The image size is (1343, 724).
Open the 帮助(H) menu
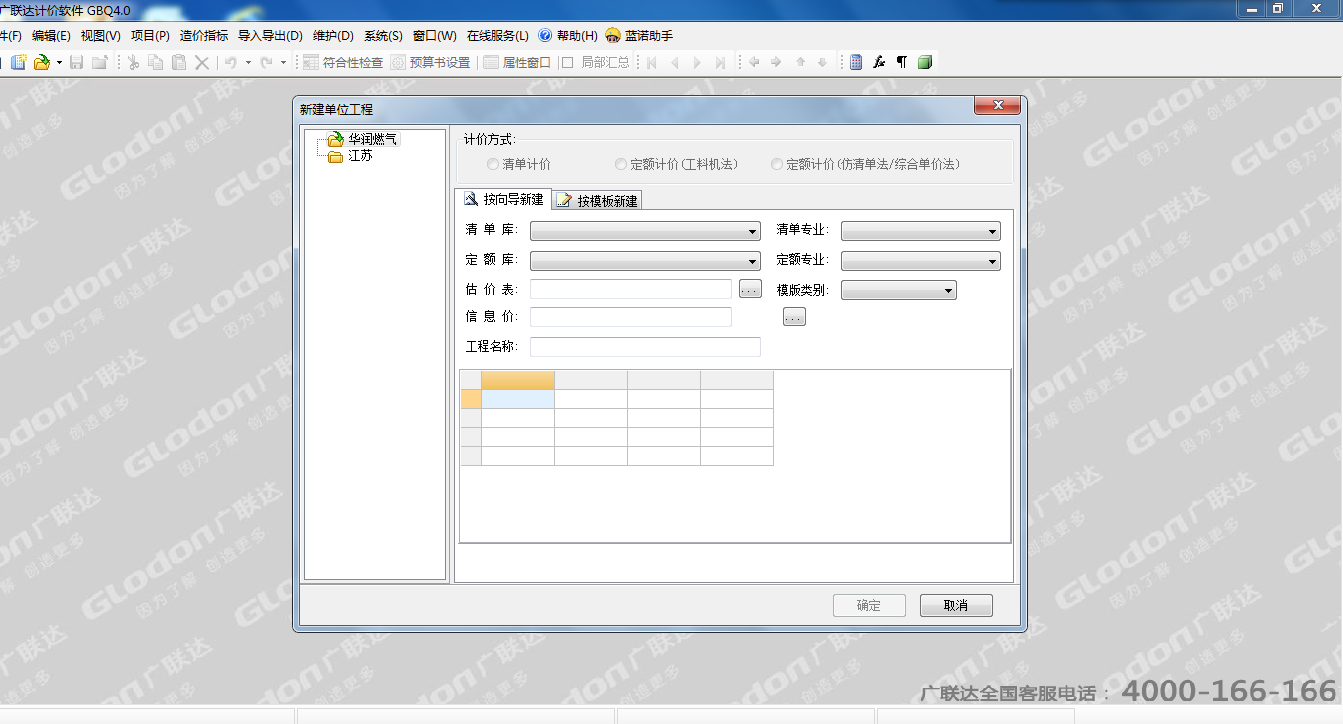tap(568, 36)
